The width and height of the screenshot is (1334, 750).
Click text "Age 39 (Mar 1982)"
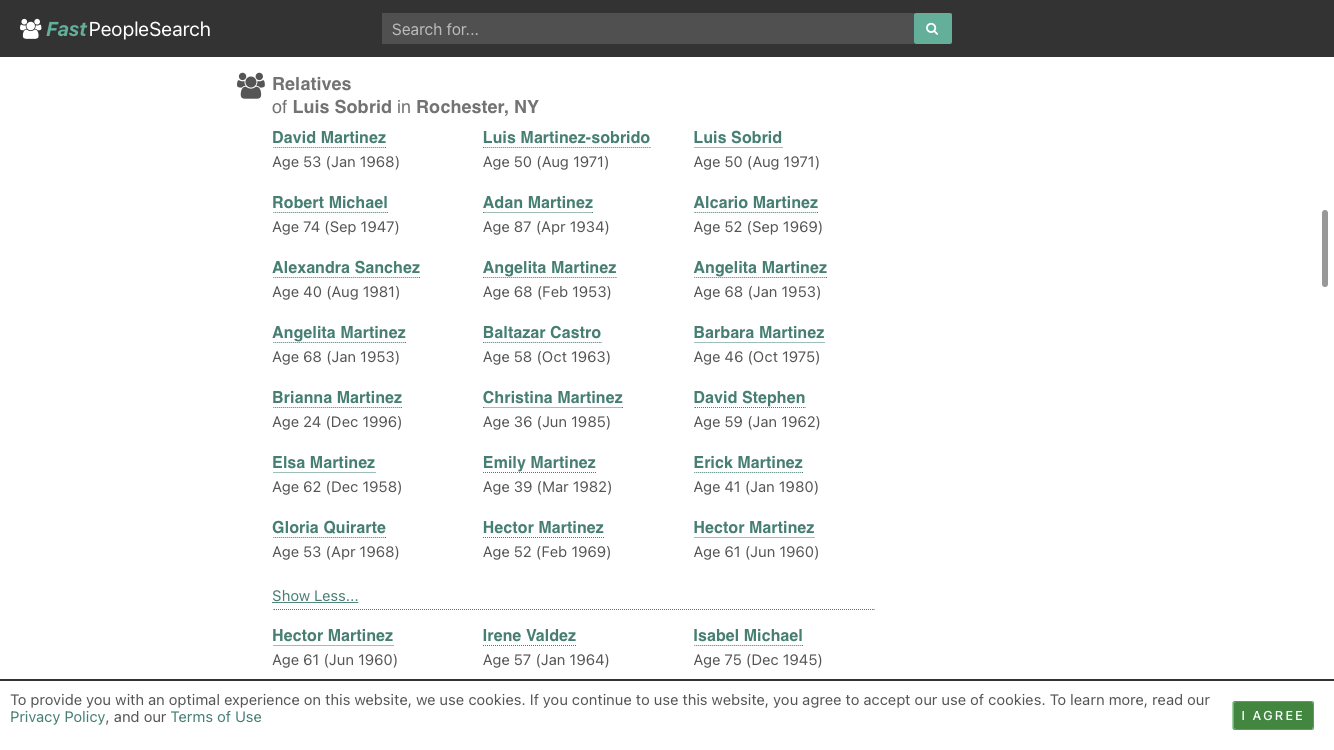(548, 487)
